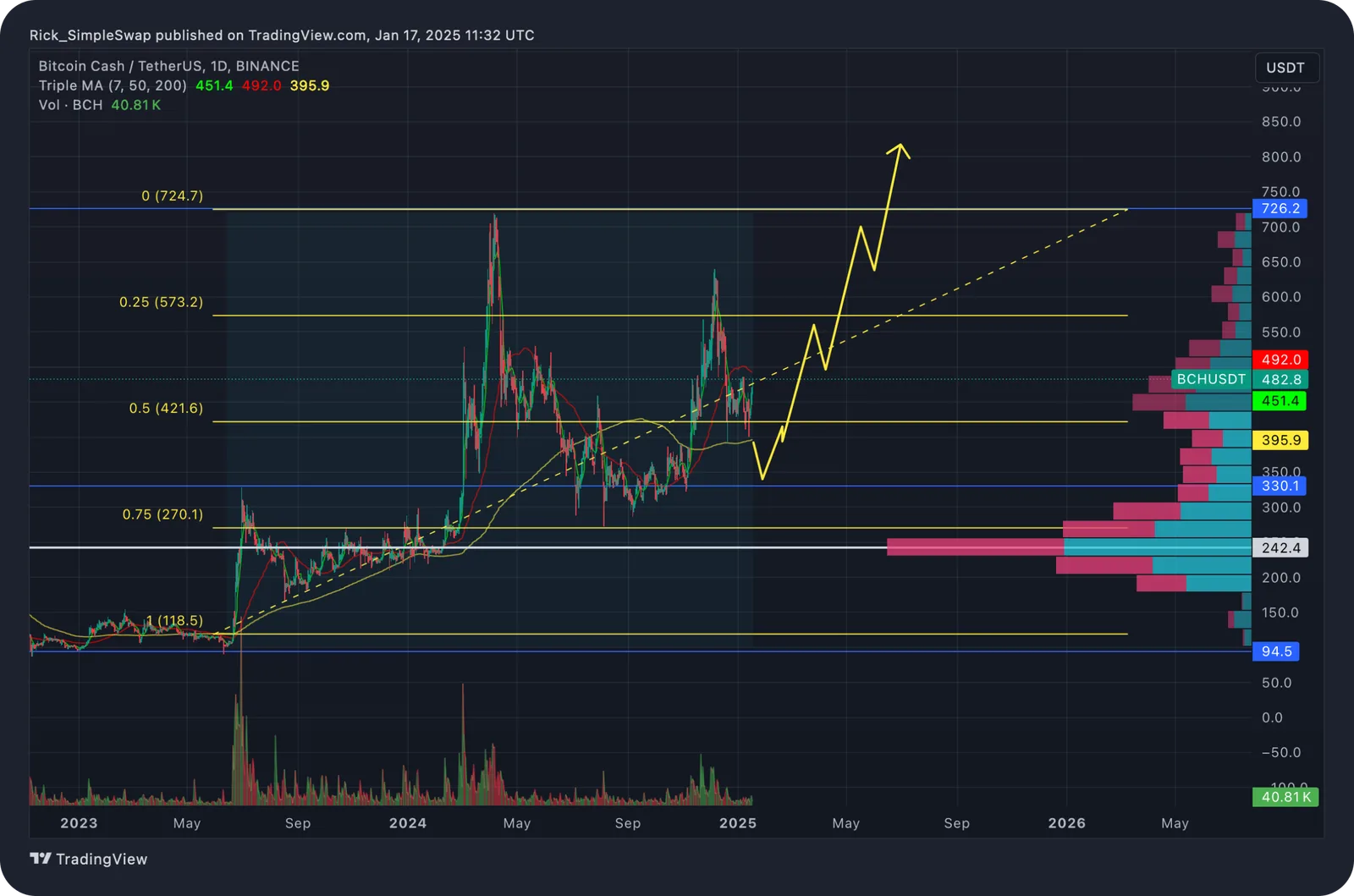Select the Fib label 0.75 (270.1)

tap(162, 514)
